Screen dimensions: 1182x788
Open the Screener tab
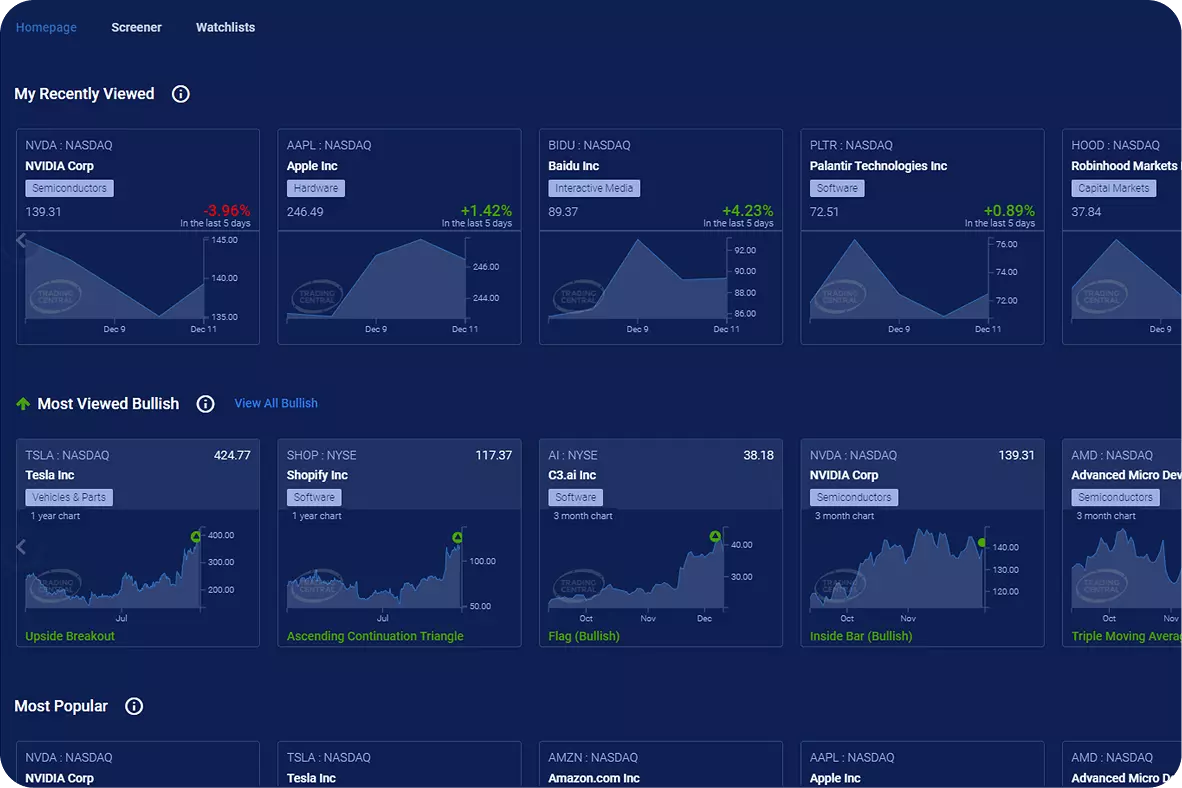pyautogui.click(x=136, y=27)
